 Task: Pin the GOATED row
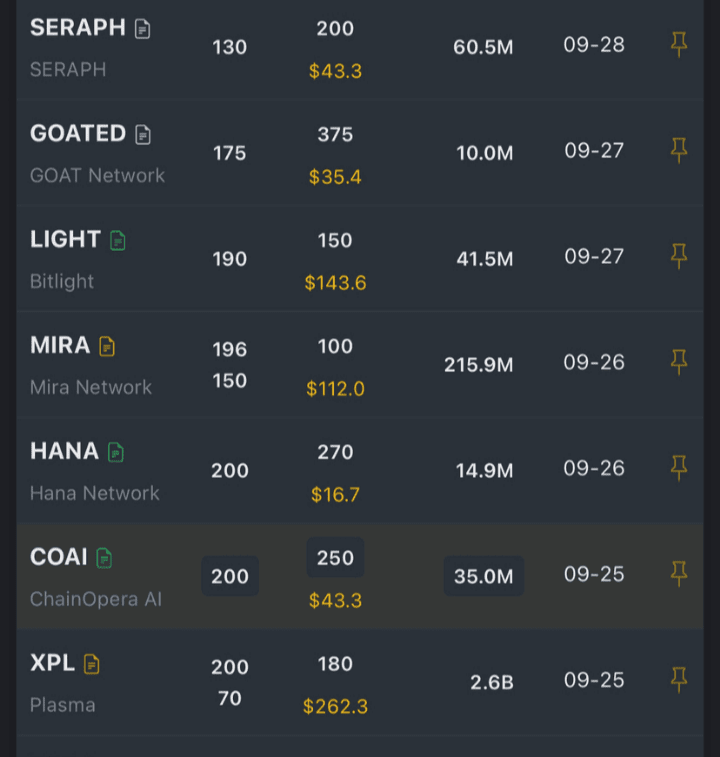(x=678, y=151)
